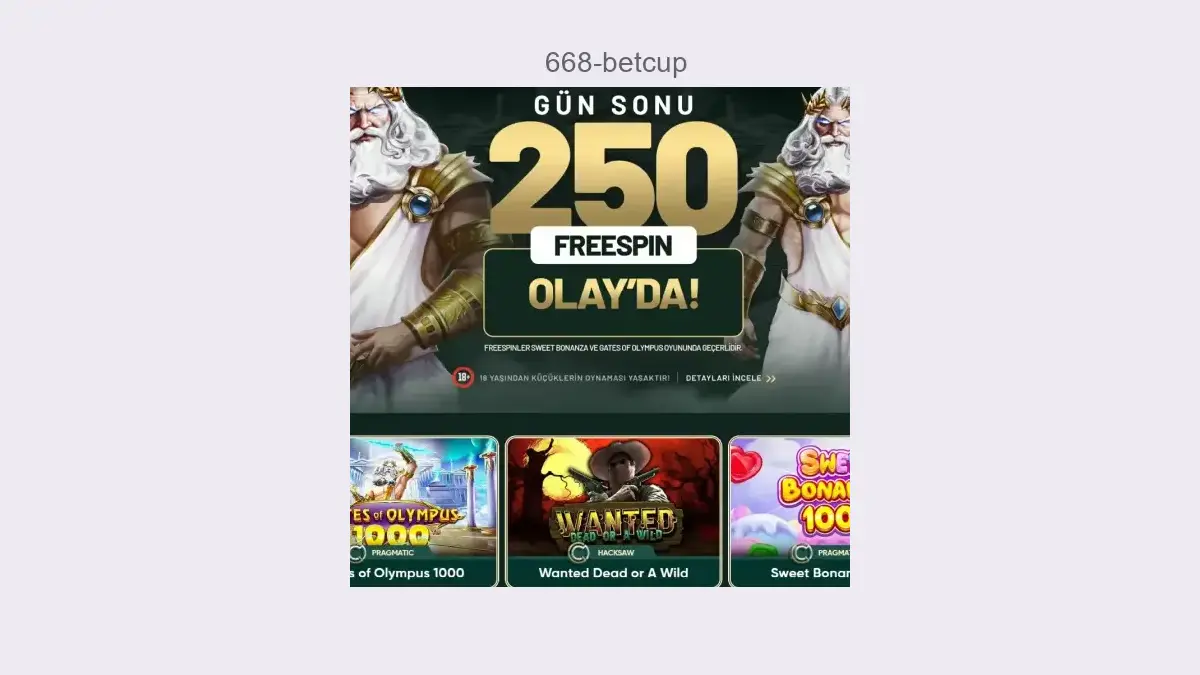Image resolution: width=1200 pixels, height=675 pixels.
Task: Click the white FREESPIN badge
Action: (613, 245)
